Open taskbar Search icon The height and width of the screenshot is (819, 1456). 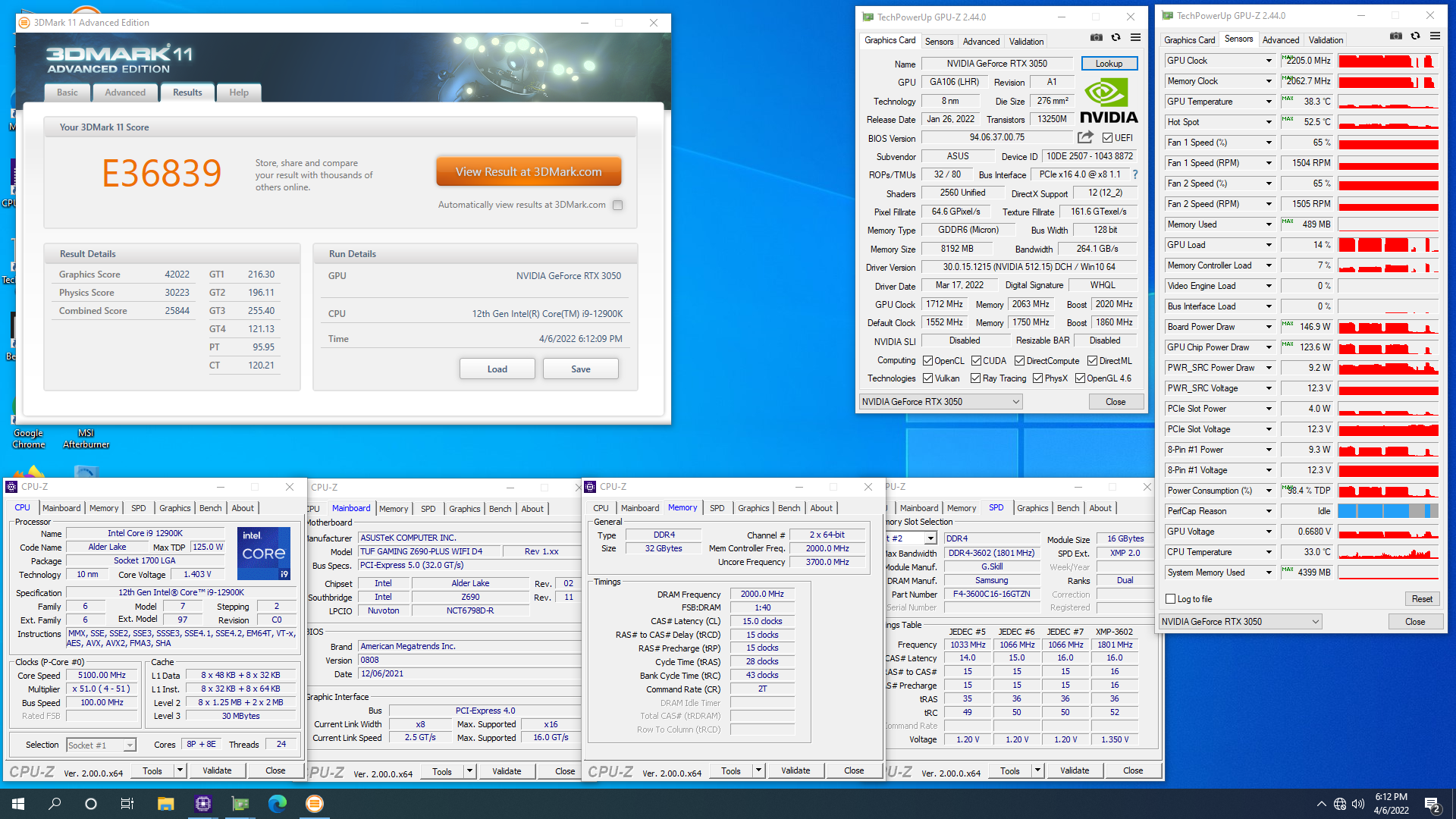[x=55, y=804]
